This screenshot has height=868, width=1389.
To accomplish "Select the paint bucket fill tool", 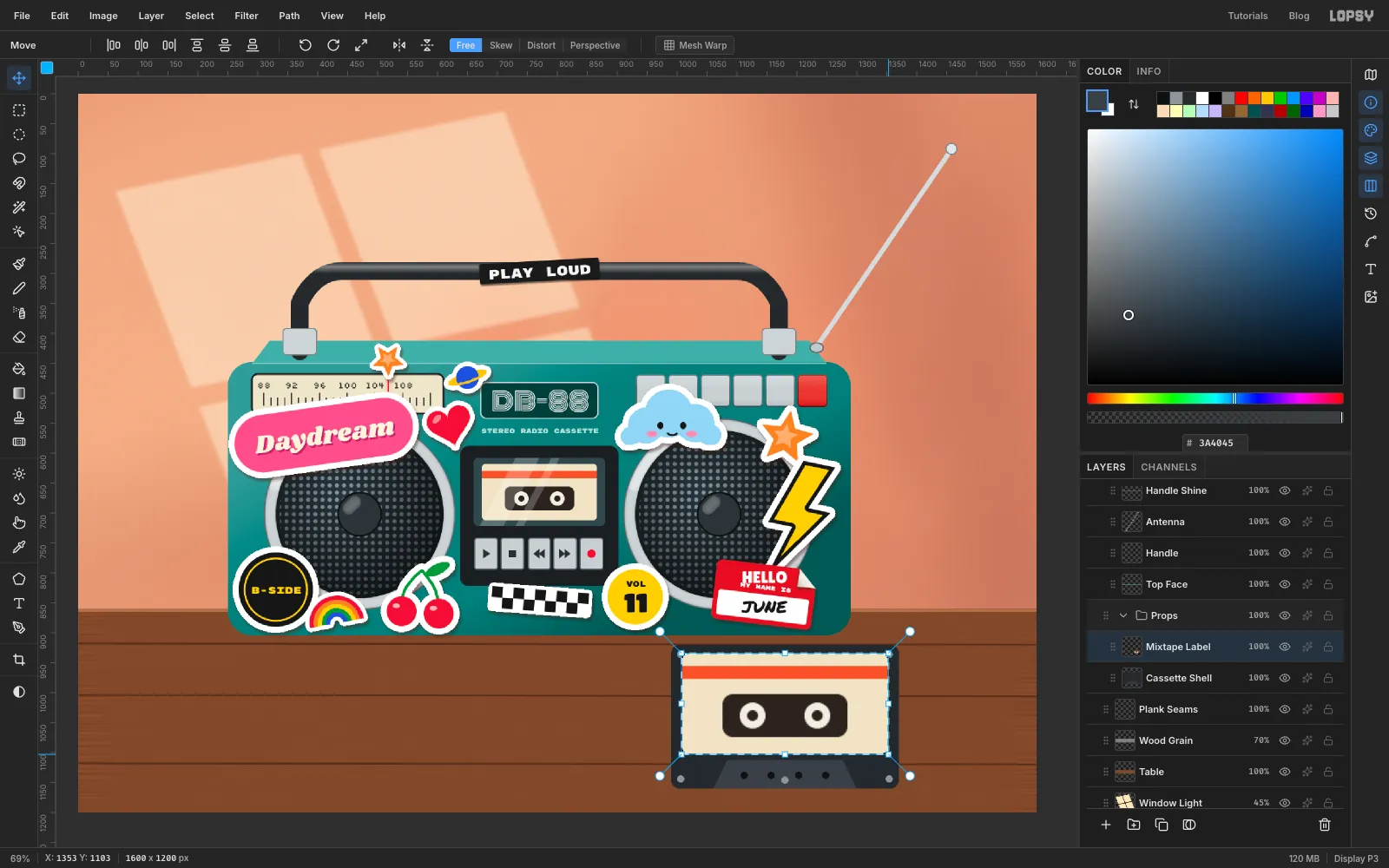I will [19, 369].
